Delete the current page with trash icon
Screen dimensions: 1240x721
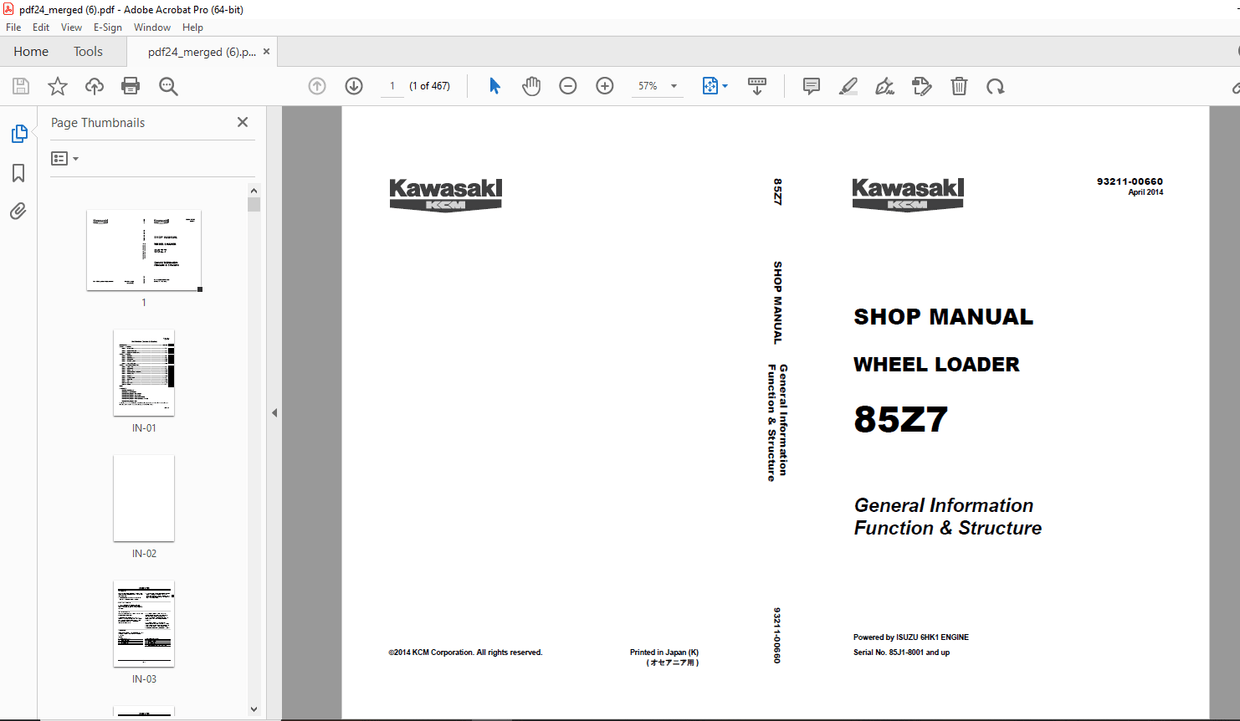[958, 86]
